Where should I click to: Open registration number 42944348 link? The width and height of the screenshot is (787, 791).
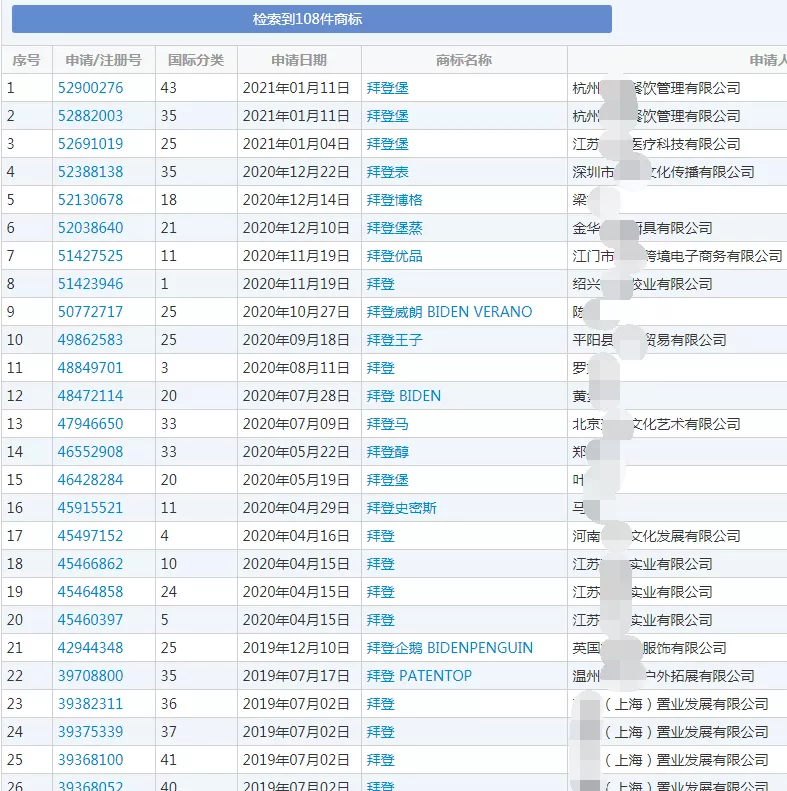[x=90, y=648]
